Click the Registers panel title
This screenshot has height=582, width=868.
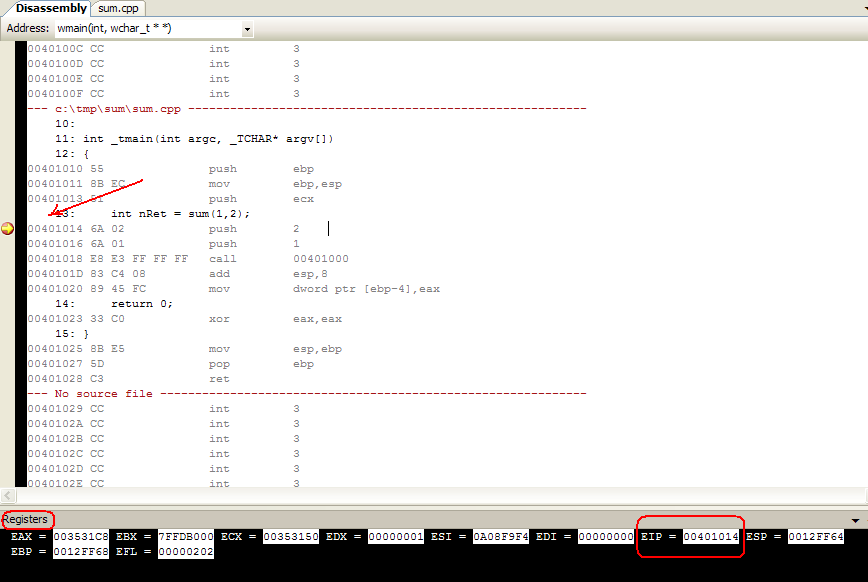[x=25, y=520]
